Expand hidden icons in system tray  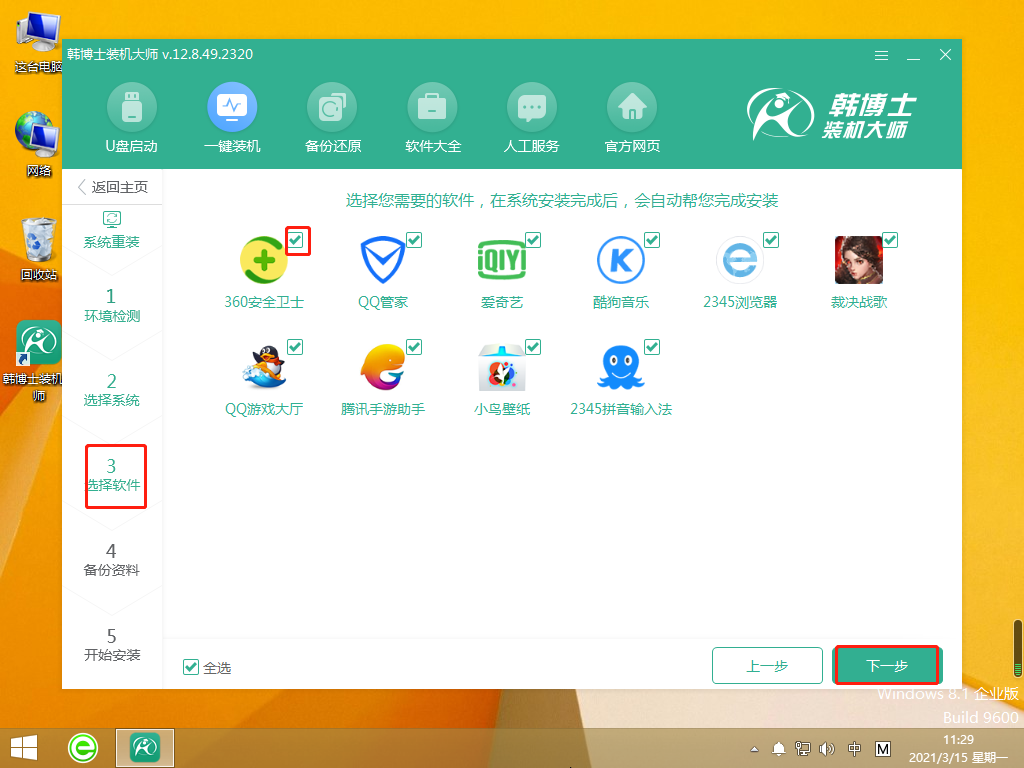pyautogui.click(x=754, y=747)
